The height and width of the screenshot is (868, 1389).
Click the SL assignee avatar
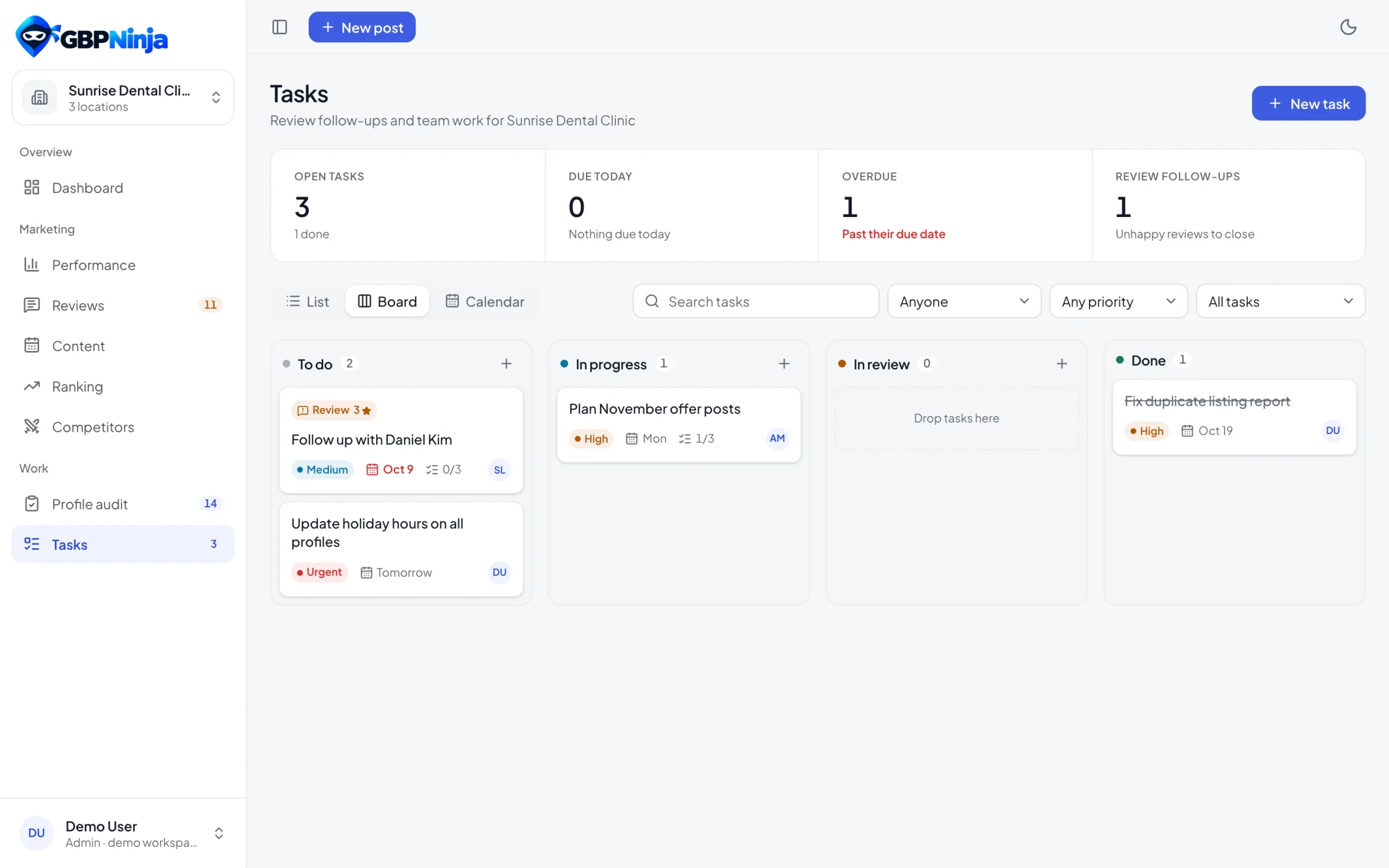point(499,470)
